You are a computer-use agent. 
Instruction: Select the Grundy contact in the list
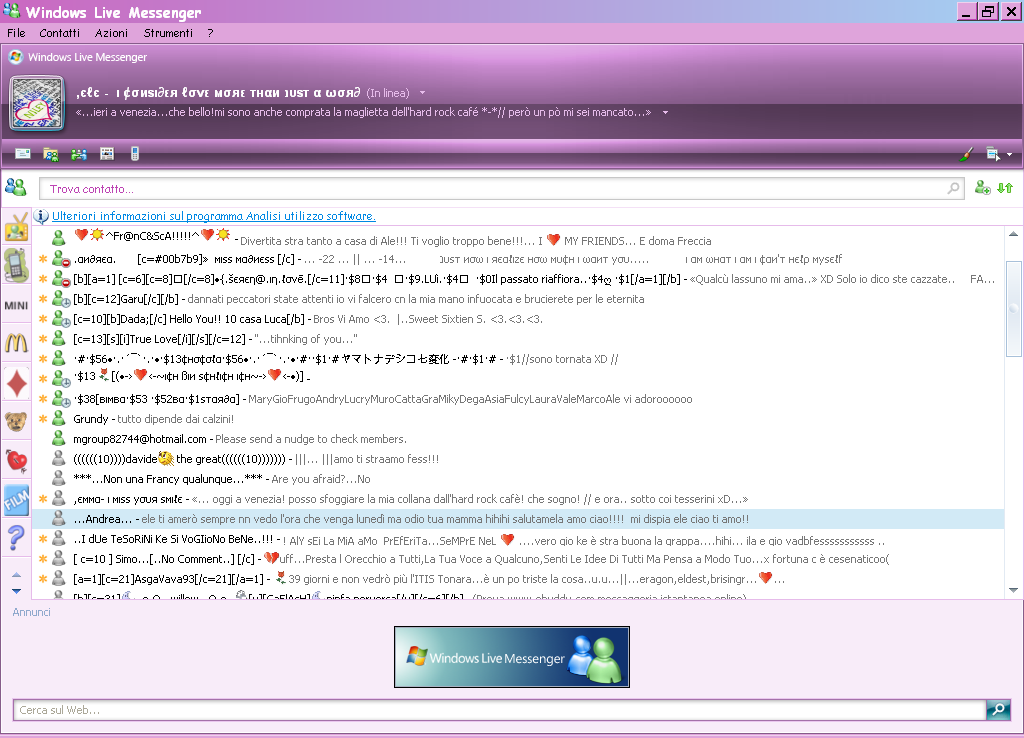[91, 419]
